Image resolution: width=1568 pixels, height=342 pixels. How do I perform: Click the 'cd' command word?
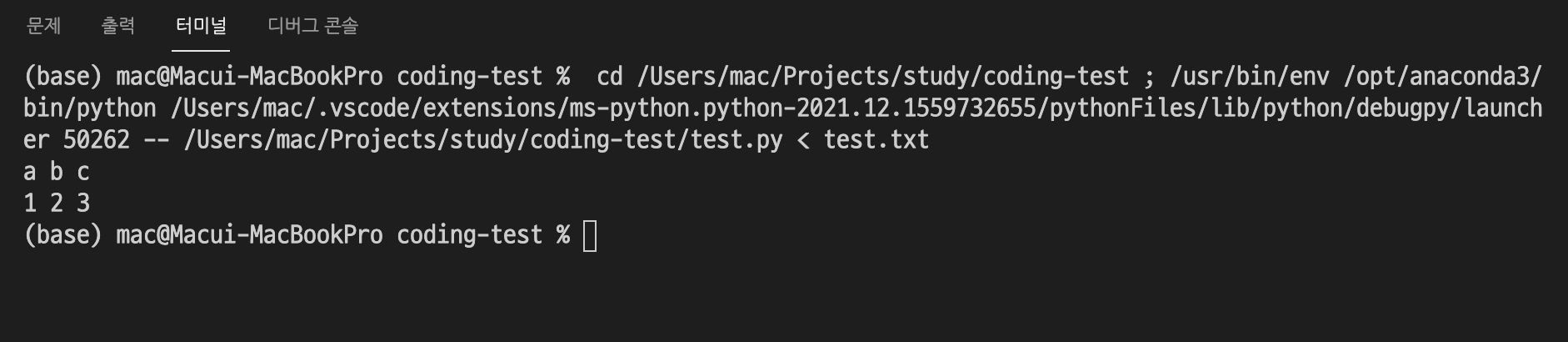coord(610,77)
